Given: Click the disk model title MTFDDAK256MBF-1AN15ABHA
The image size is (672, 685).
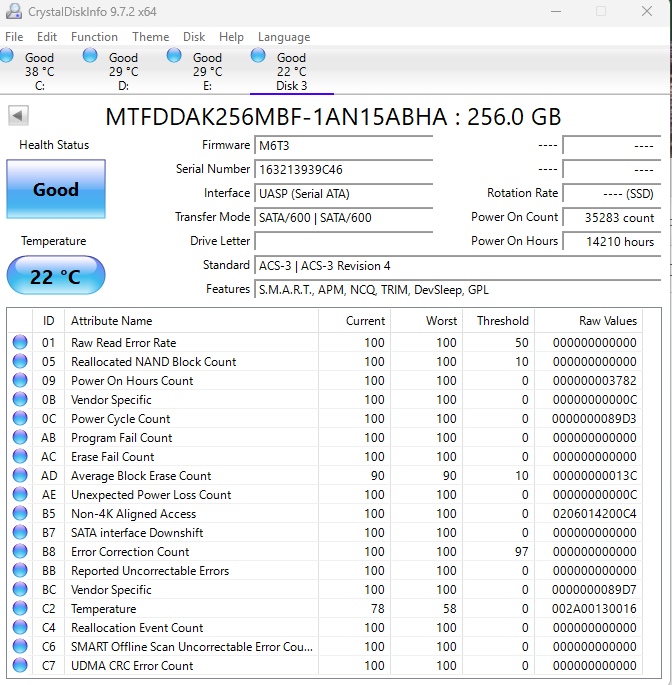Looking at the screenshot, I should [276, 117].
